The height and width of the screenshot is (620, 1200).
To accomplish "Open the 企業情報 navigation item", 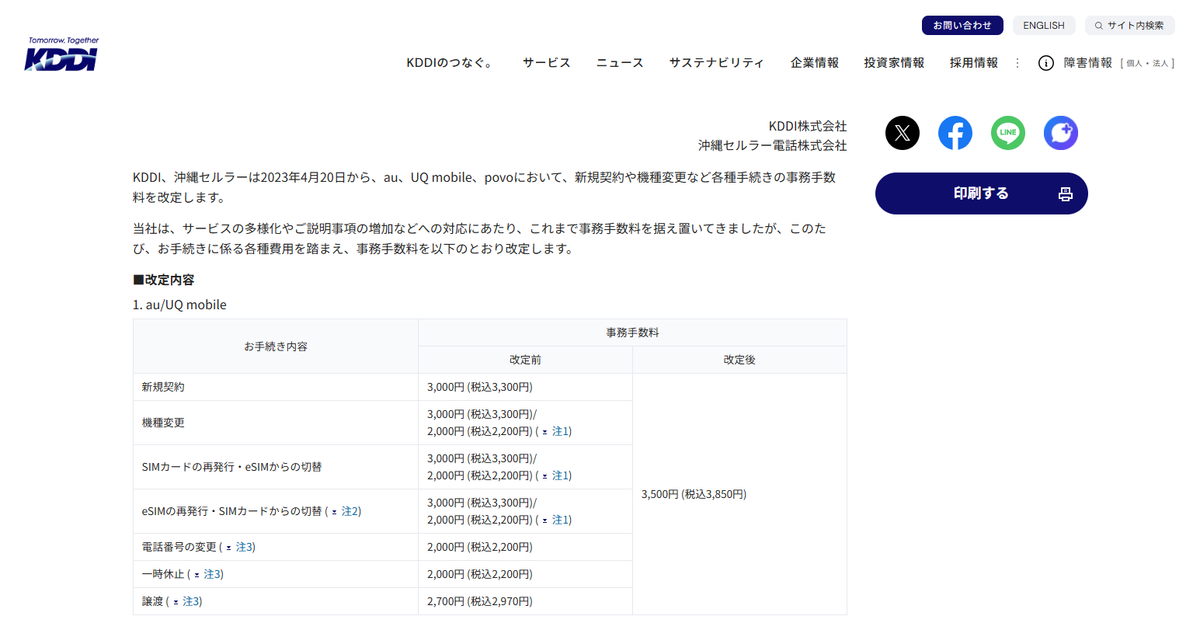I will click(815, 63).
